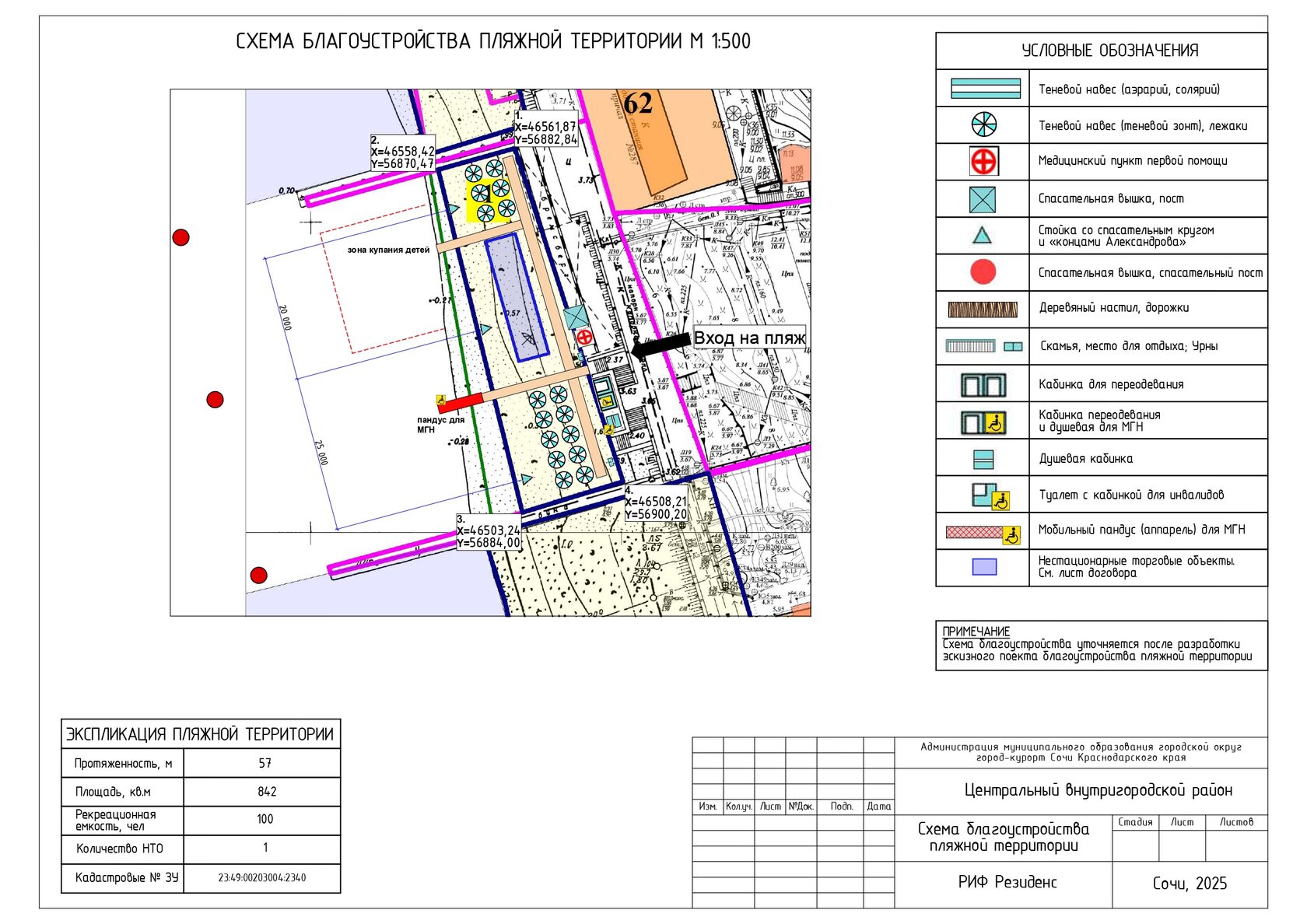Select the 'Подп.' revision column header
Image resolution: width=1307 pixels, height=924 pixels.
(x=842, y=807)
